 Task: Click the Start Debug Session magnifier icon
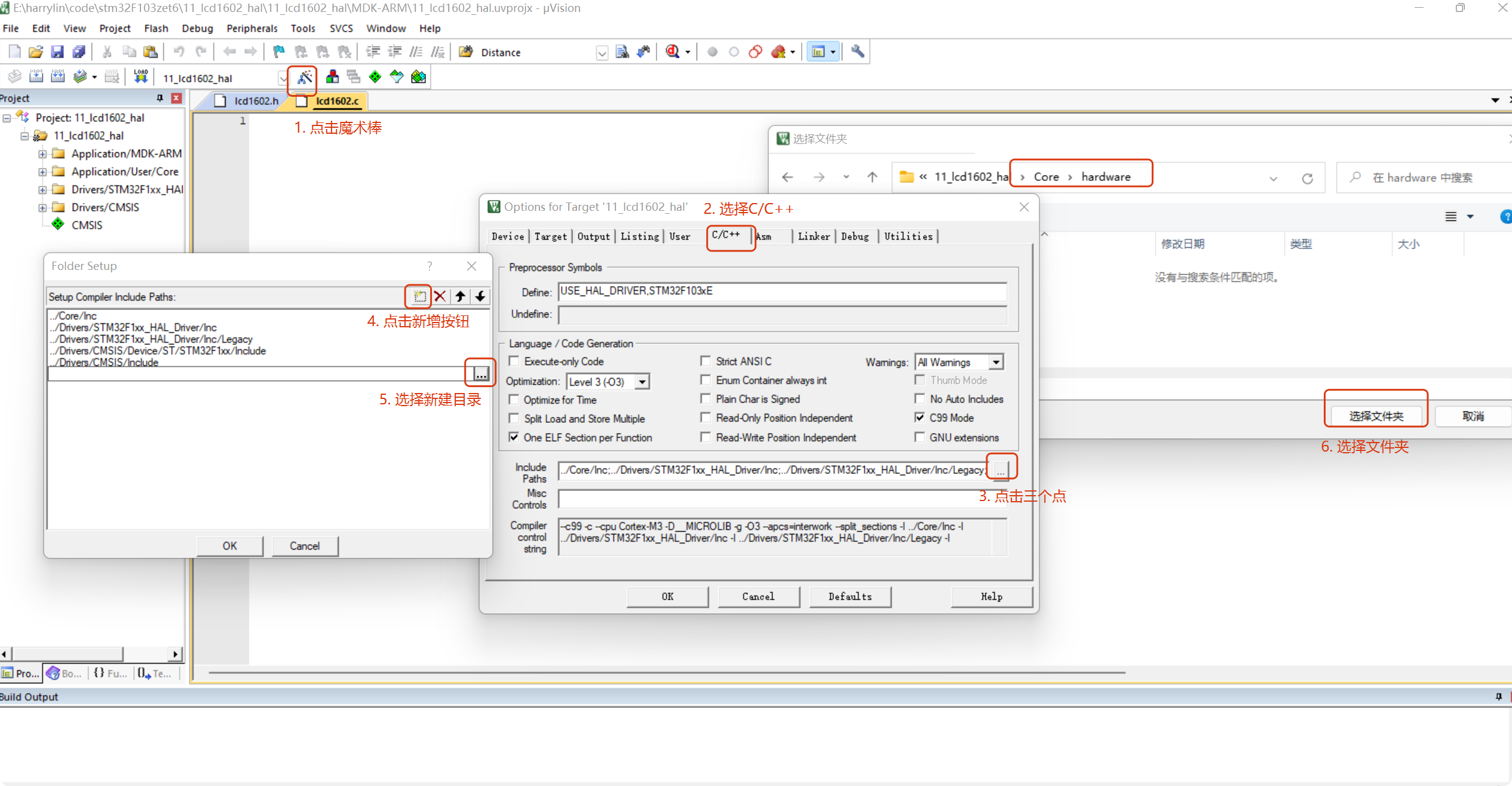pyautogui.click(x=672, y=52)
